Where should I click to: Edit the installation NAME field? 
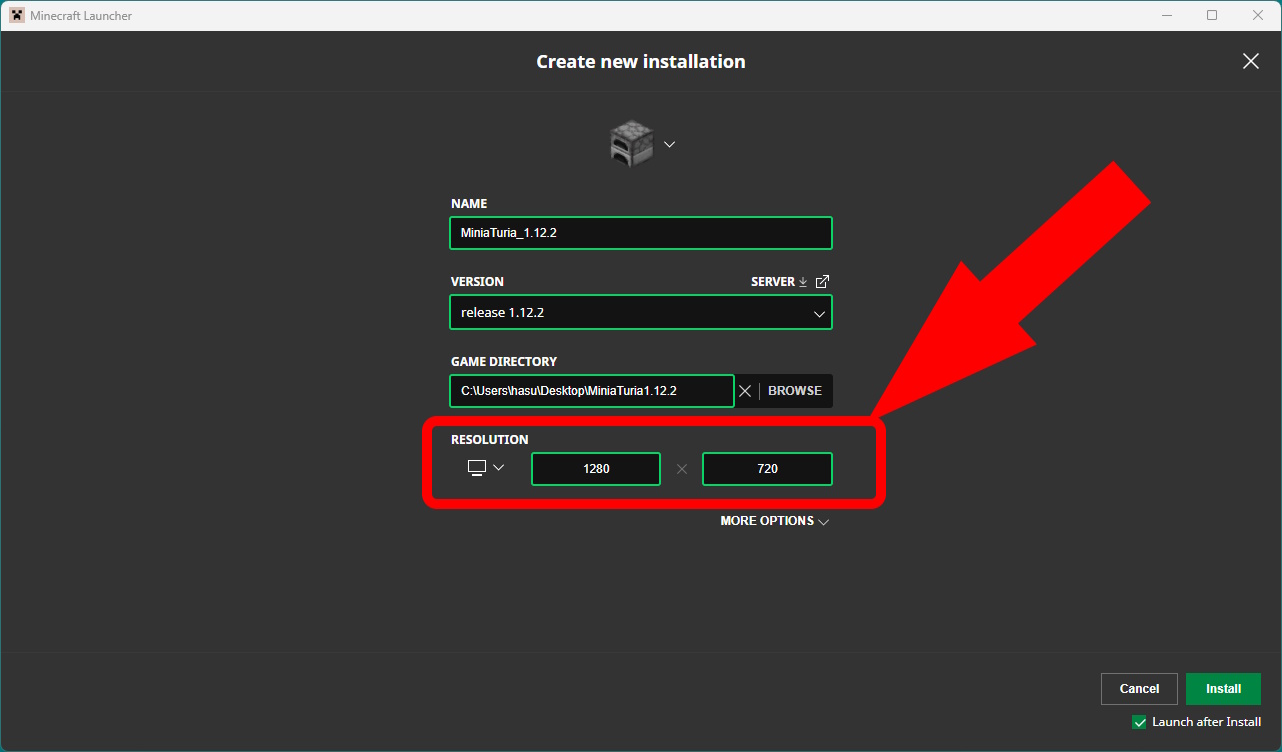pyautogui.click(x=641, y=233)
